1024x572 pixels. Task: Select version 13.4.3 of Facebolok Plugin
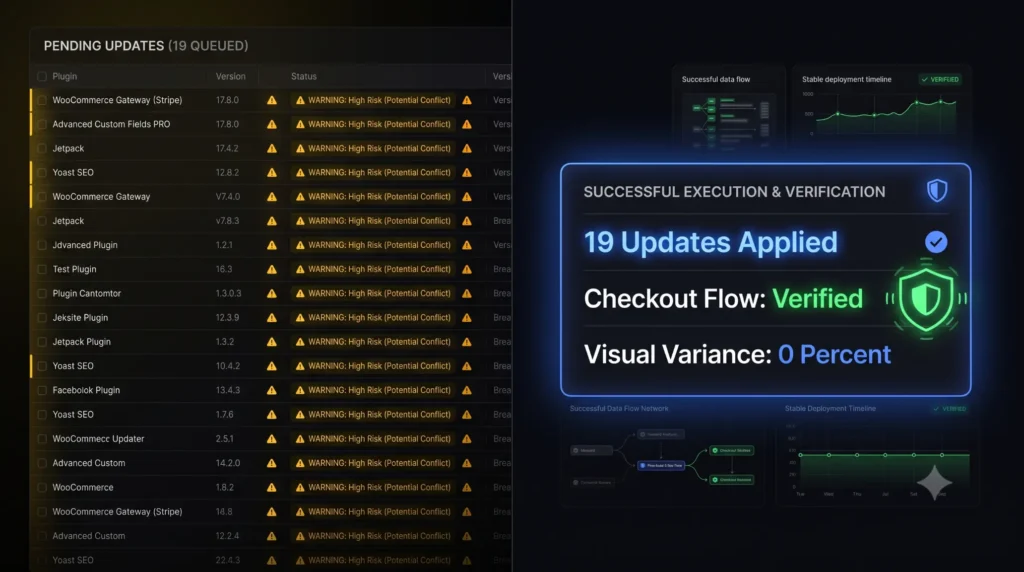228,390
